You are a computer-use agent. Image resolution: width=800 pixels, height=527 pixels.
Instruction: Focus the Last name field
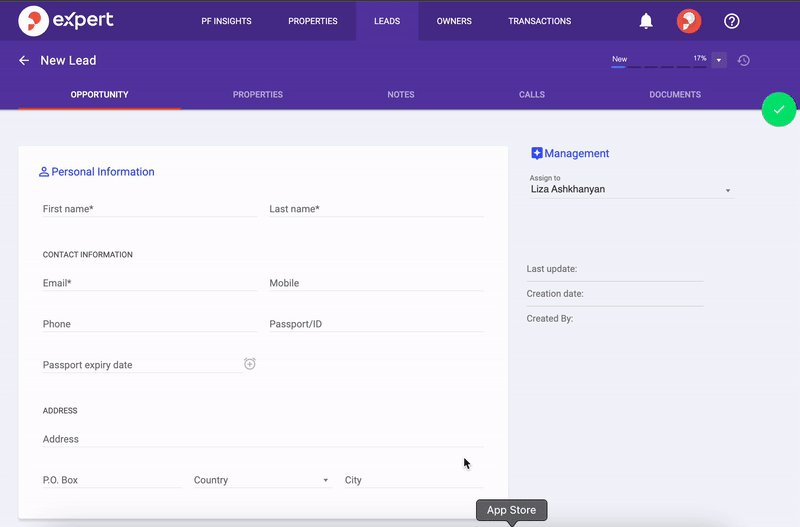(x=376, y=209)
